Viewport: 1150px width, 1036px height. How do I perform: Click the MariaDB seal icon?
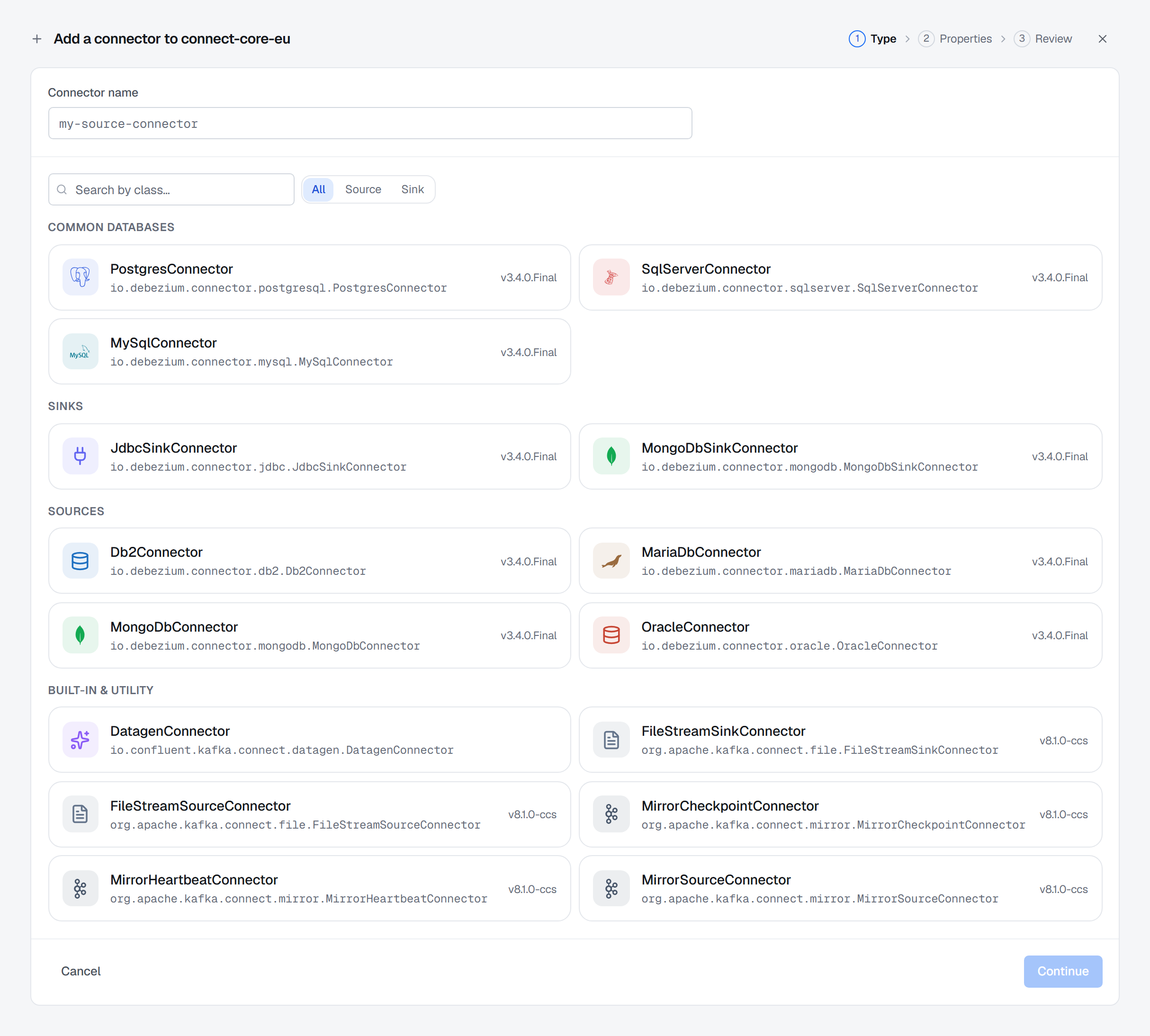(611, 561)
